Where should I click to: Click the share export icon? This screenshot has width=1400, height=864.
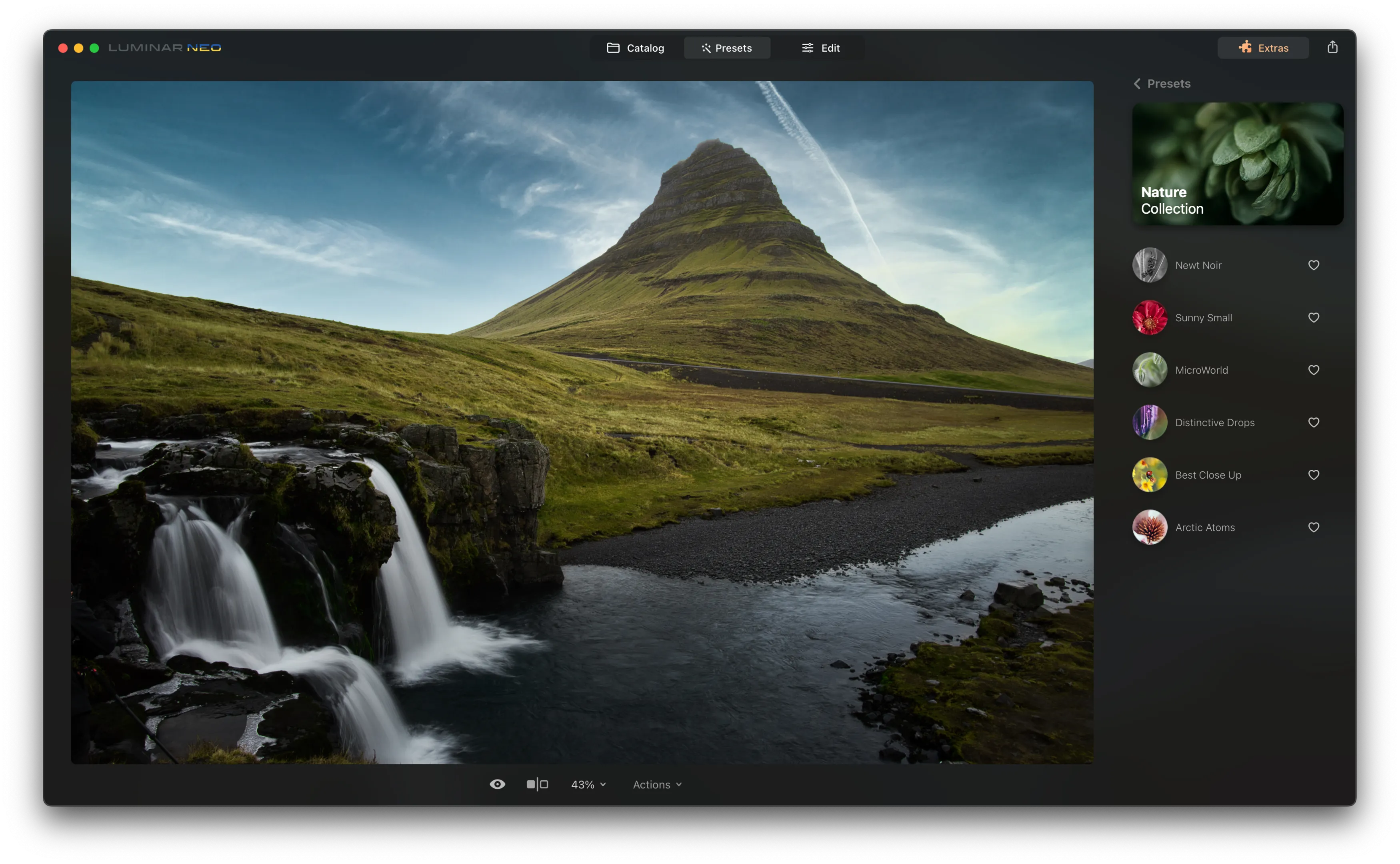click(x=1332, y=48)
